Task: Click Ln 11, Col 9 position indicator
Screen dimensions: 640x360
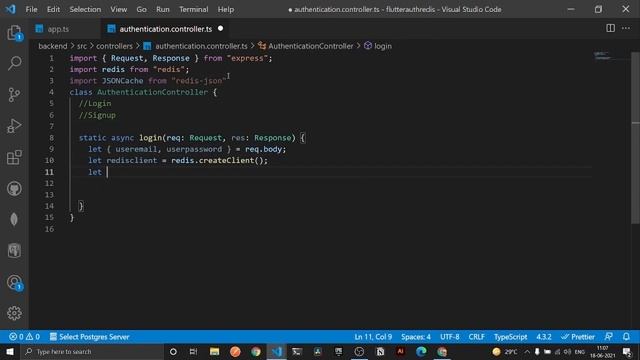Action: 373,337
